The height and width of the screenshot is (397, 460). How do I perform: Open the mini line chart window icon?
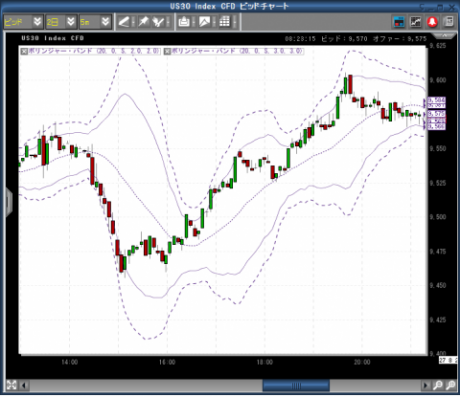416,22
